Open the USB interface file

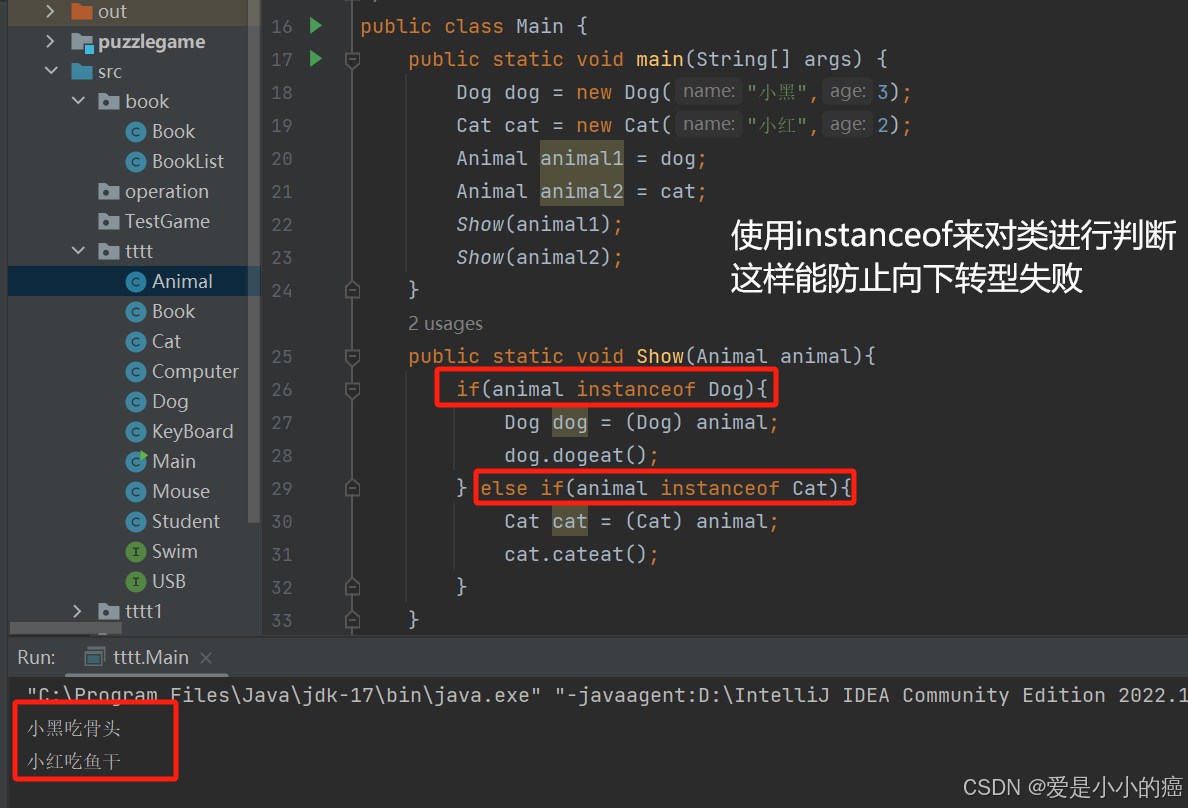tap(168, 581)
